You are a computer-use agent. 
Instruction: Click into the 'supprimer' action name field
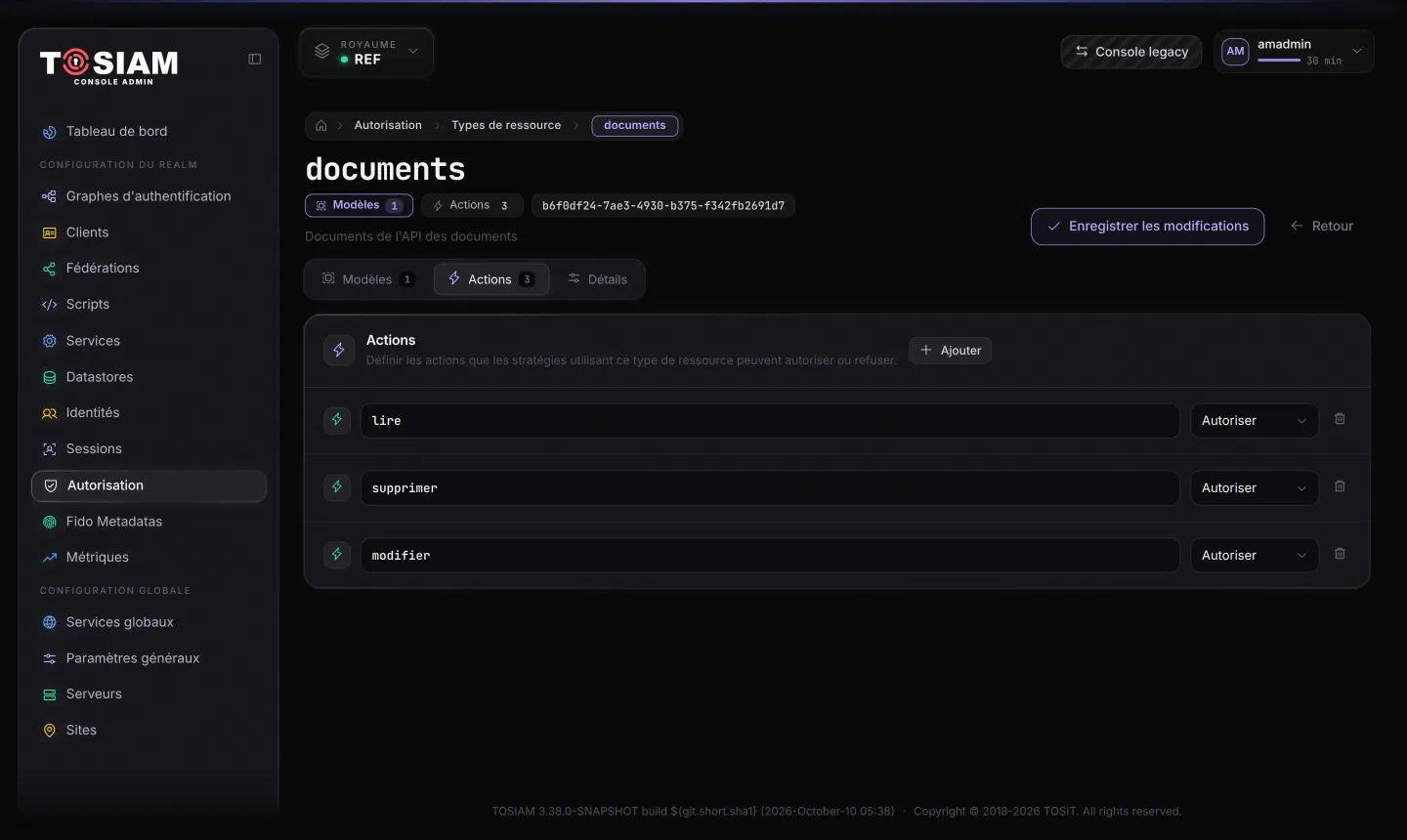click(770, 488)
